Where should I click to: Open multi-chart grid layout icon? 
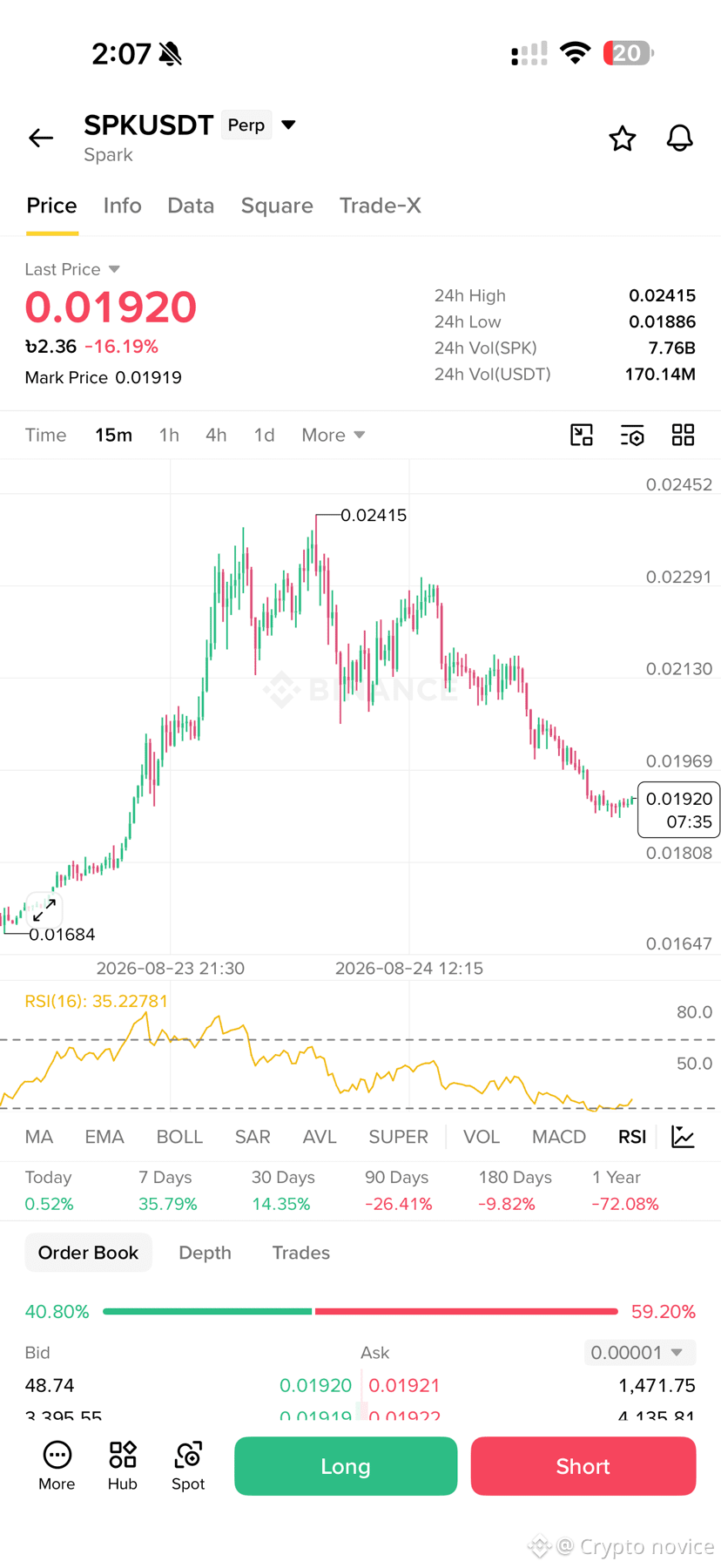click(683, 435)
